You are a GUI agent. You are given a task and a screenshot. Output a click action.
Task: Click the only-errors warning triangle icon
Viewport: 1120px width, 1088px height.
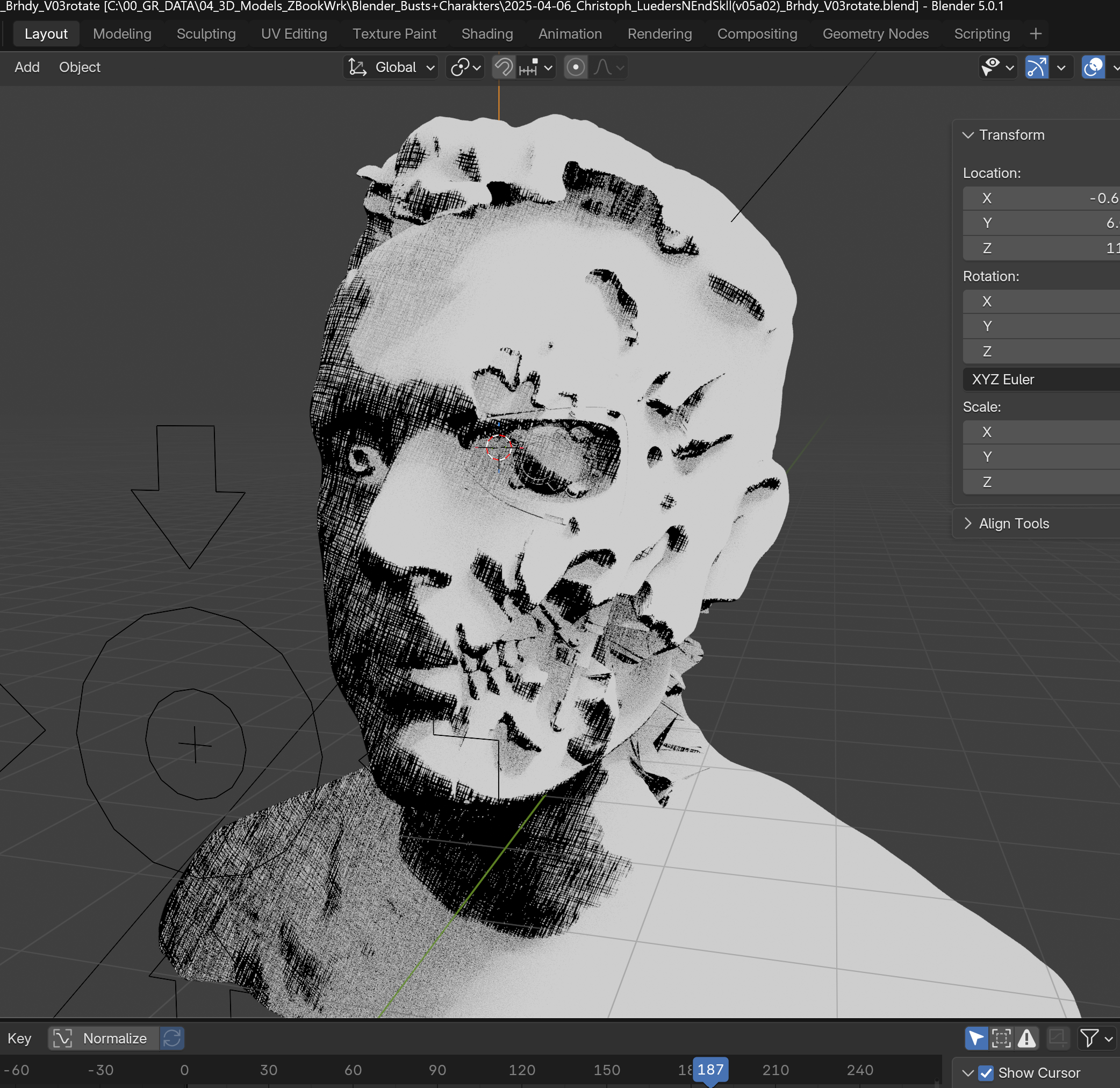click(1027, 1039)
